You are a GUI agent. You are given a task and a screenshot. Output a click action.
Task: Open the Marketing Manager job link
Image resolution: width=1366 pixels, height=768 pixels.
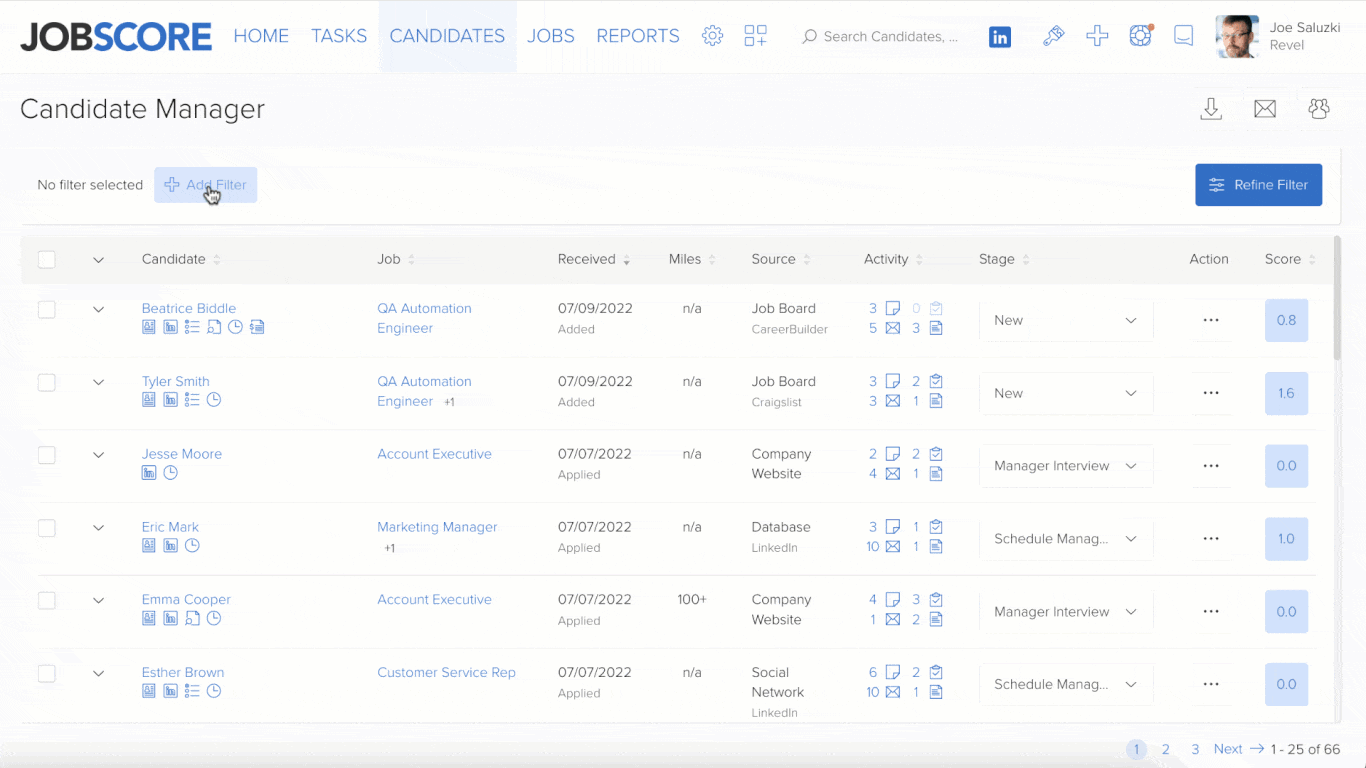[437, 527]
